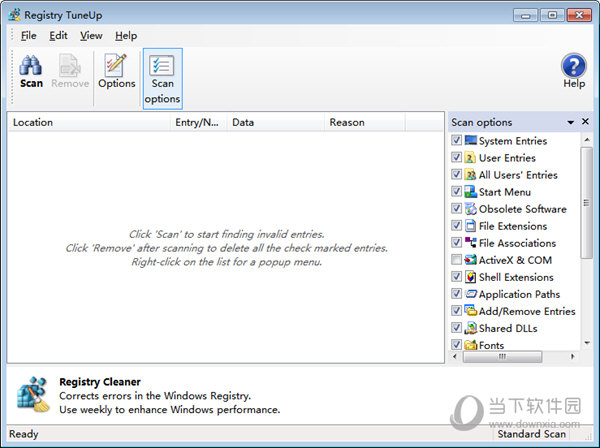Uncheck the Obsolete Software checkbox
Image resolution: width=600 pixels, height=448 pixels.
click(x=456, y=208)
